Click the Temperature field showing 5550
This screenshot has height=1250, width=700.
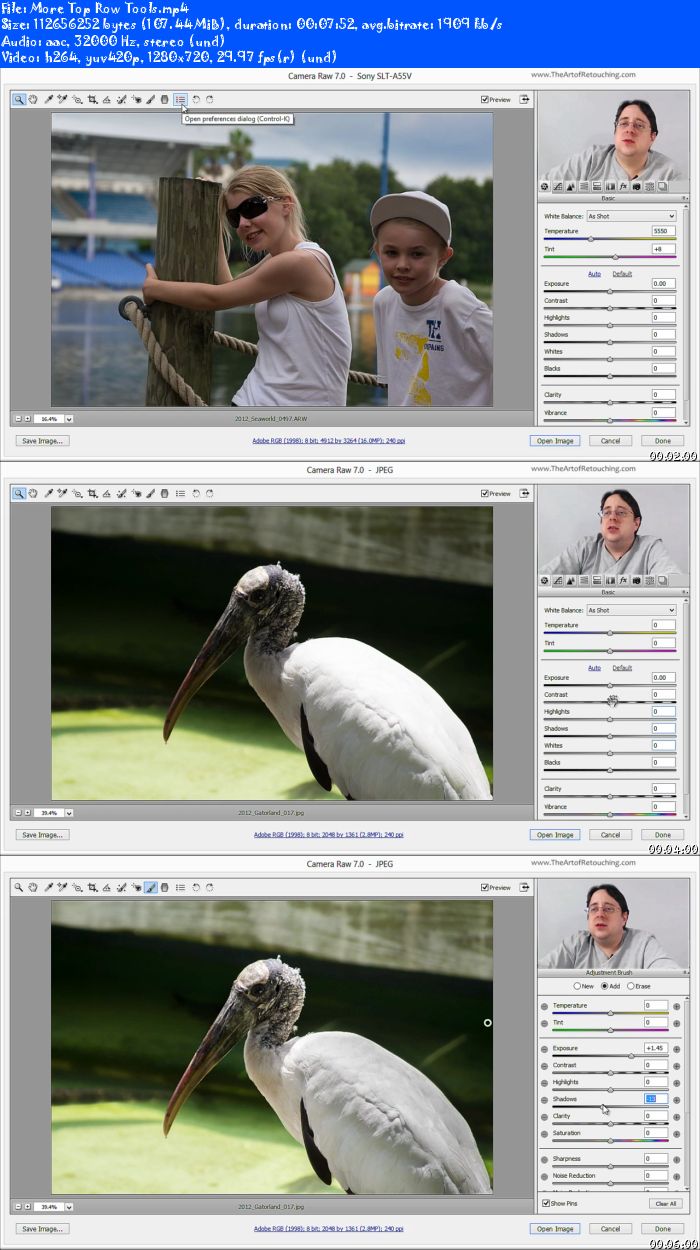click(x=664, y=231)
